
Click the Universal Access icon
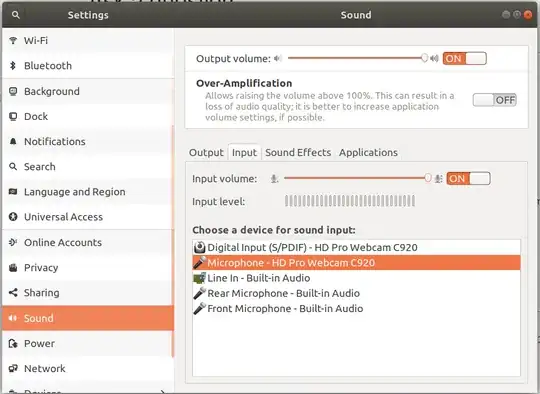(x=13, y=217)
